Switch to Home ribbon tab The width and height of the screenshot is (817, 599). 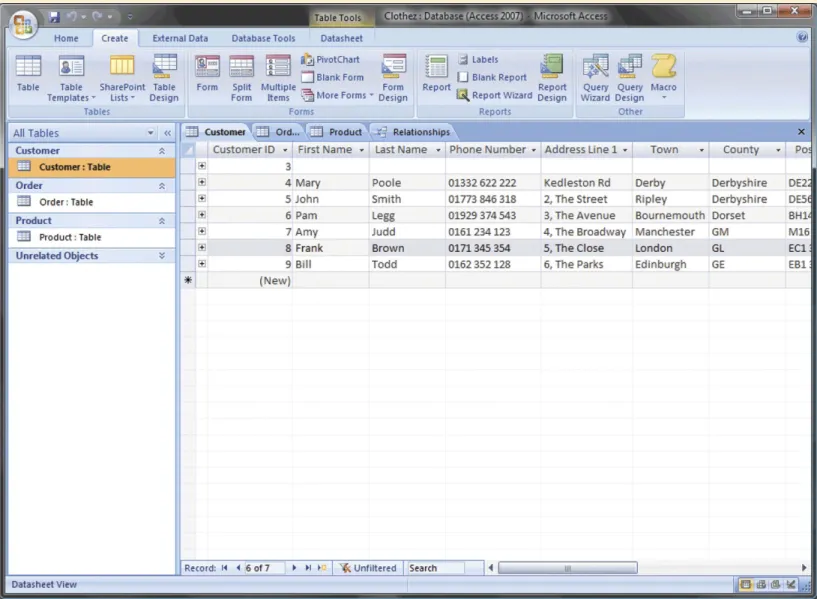click(66, 38)
